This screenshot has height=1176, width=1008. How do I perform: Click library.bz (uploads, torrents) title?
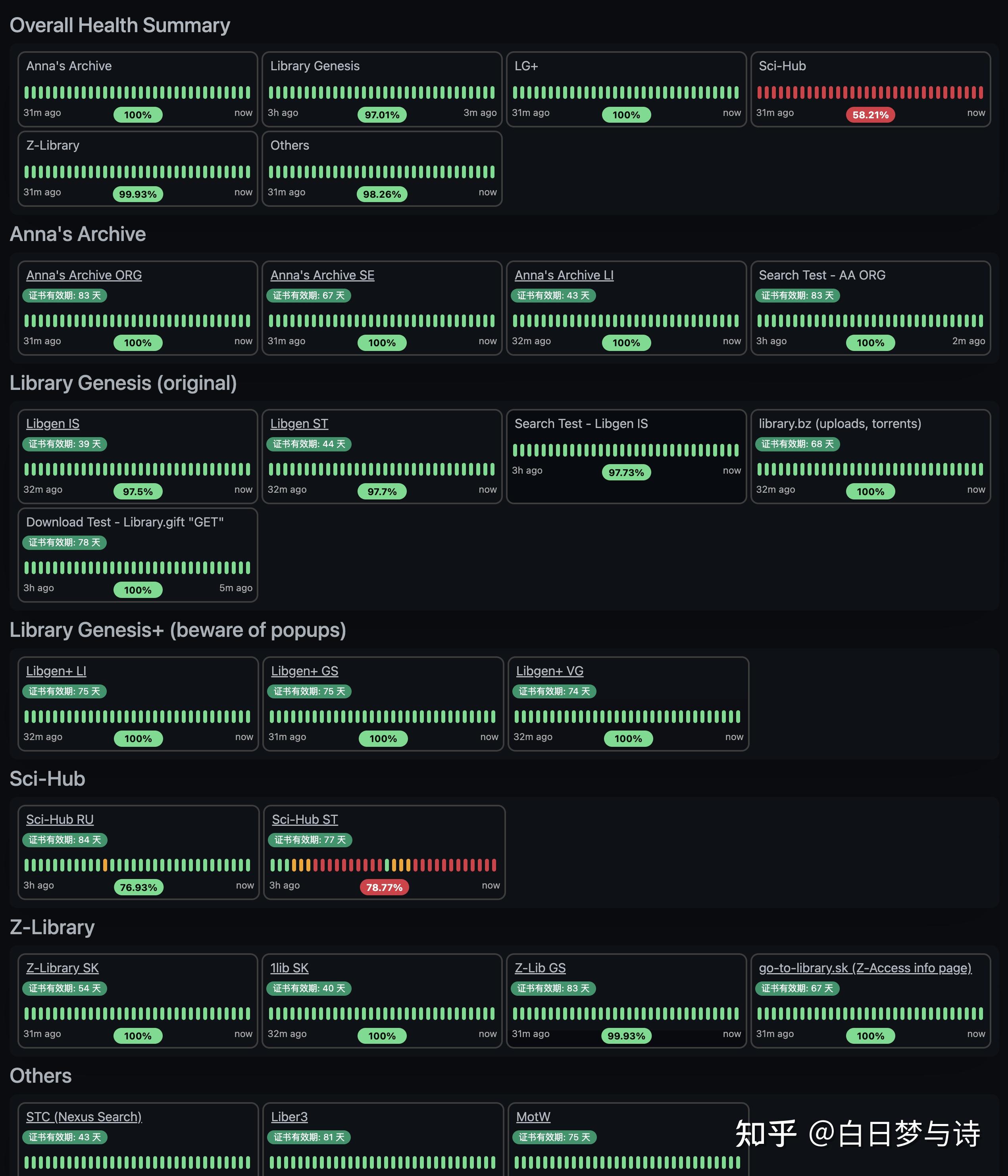click(x=840, y=424)
